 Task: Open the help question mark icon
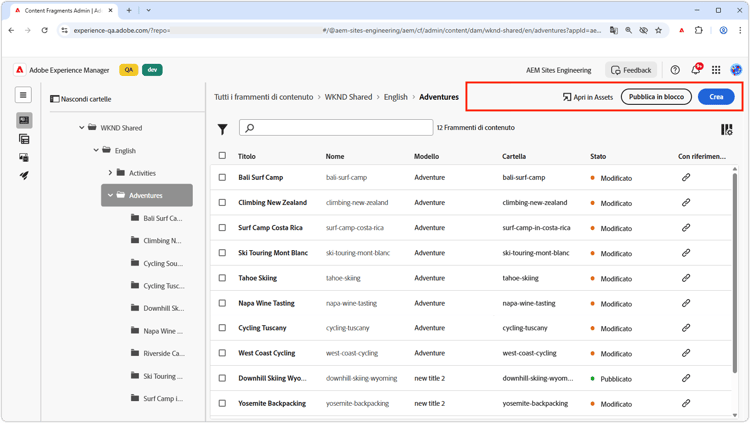tap(675, 70)
